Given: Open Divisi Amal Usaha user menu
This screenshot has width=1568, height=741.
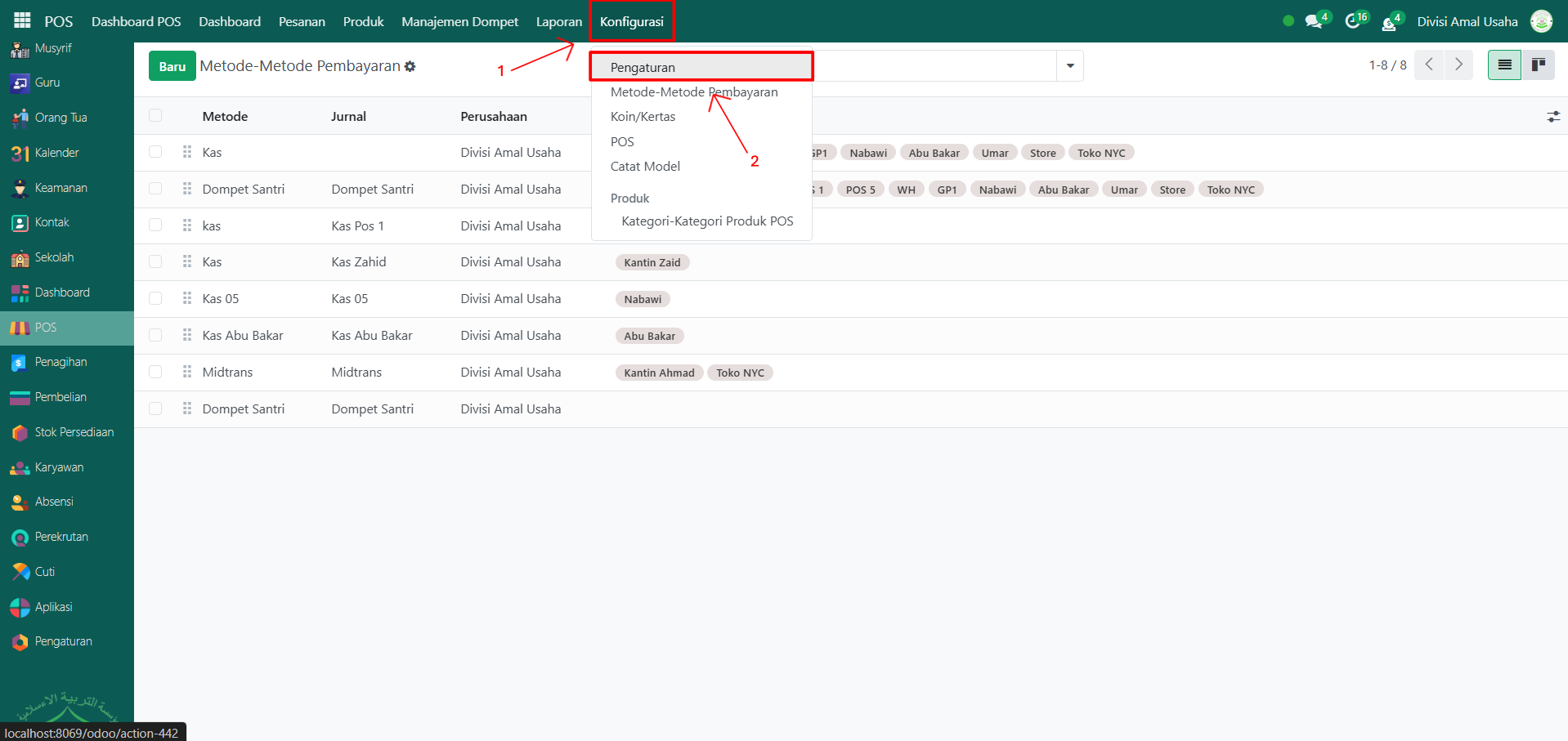Looking at the screenshot, I should coord(1467,21).
